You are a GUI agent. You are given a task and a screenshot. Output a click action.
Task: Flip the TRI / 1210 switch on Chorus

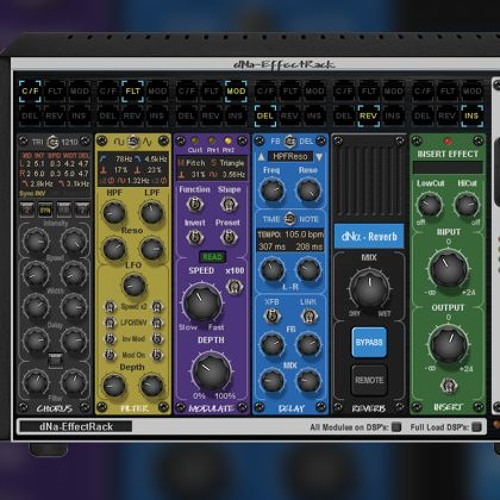[x=53, y=142]
